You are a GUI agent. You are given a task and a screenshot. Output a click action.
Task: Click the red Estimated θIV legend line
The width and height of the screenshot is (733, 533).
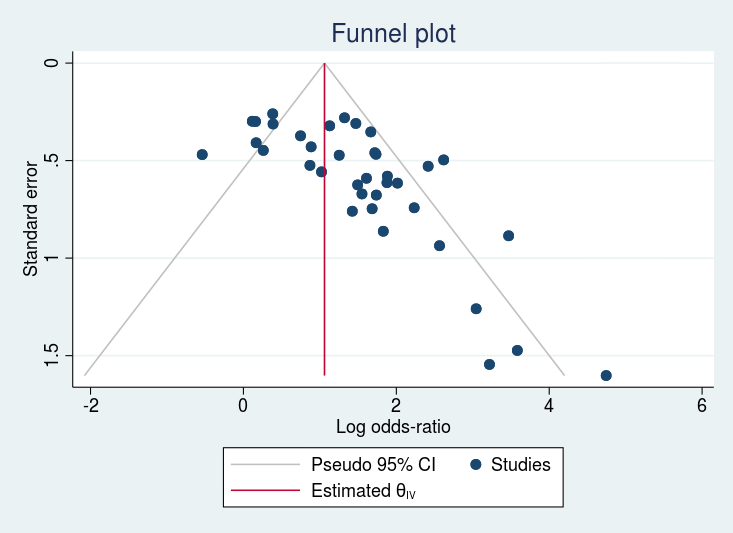pos(265,490)
